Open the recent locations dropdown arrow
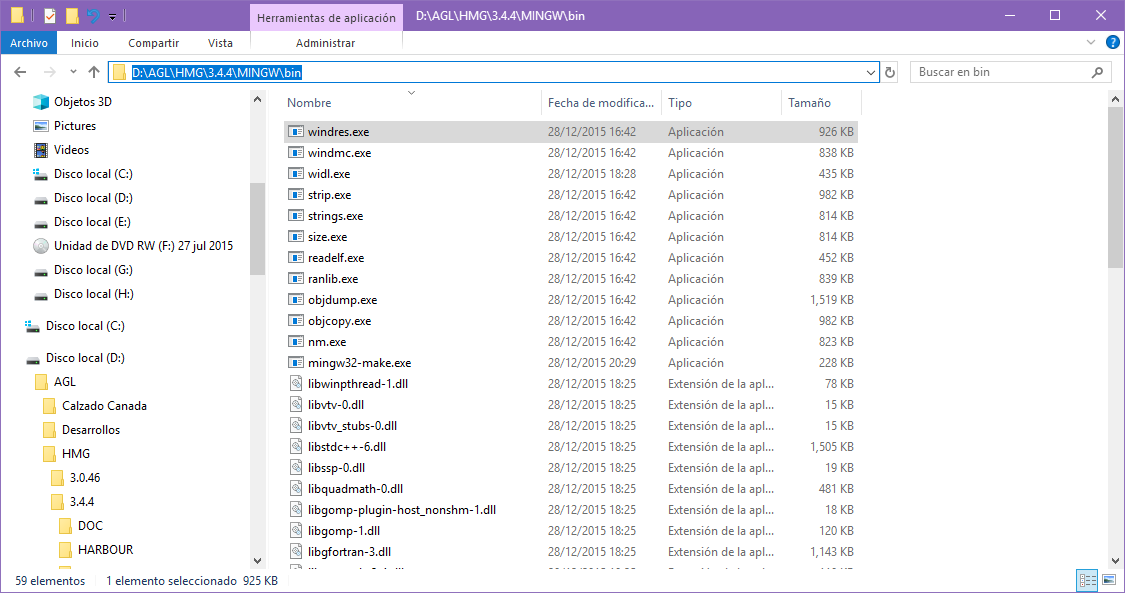The width and height of the screenshot is (1125, 593). (73, 72)
